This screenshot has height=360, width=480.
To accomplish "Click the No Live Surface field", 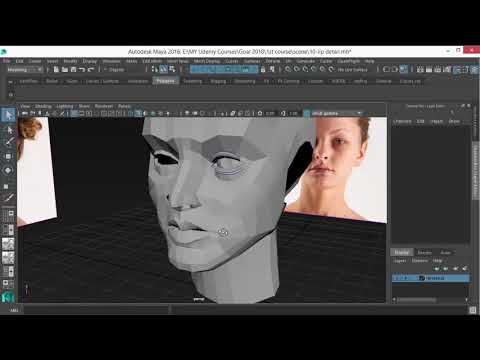I will pyautogui.click(x=353, y=69).
